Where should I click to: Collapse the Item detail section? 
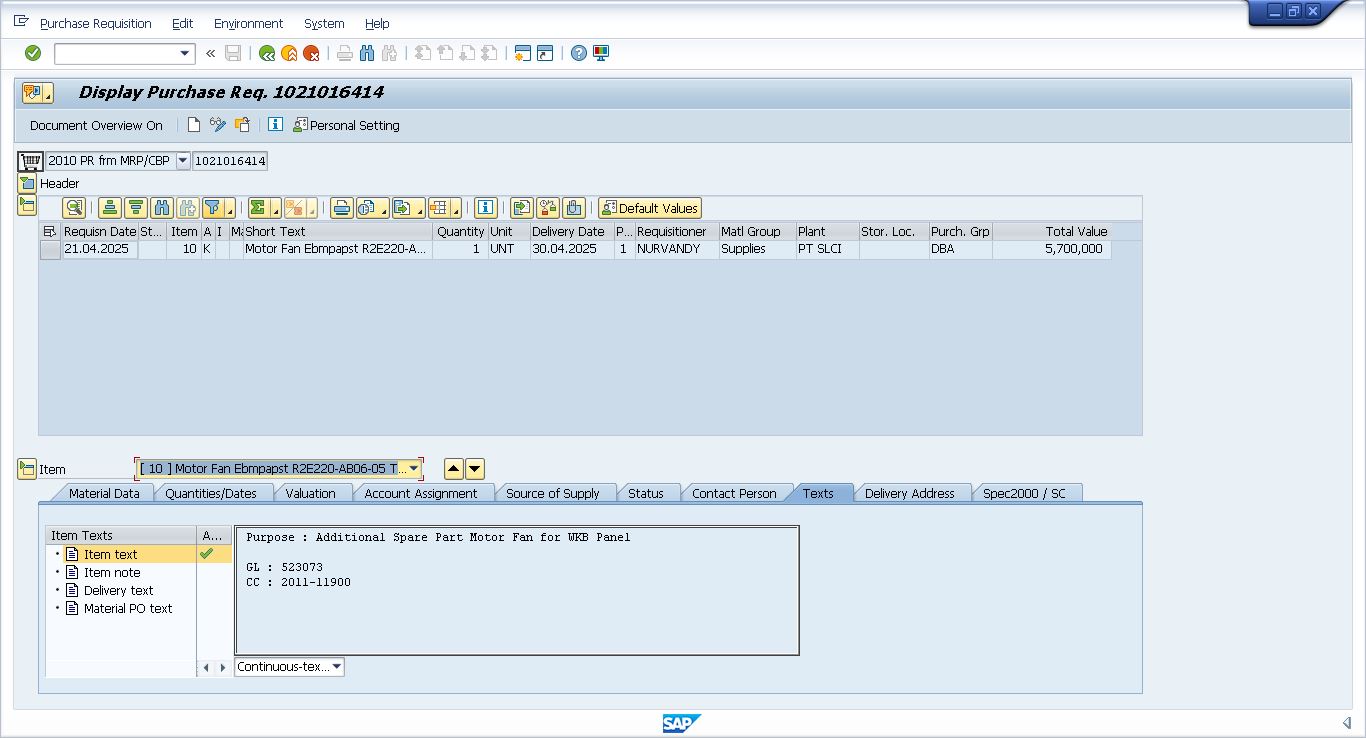coord(27,469)
